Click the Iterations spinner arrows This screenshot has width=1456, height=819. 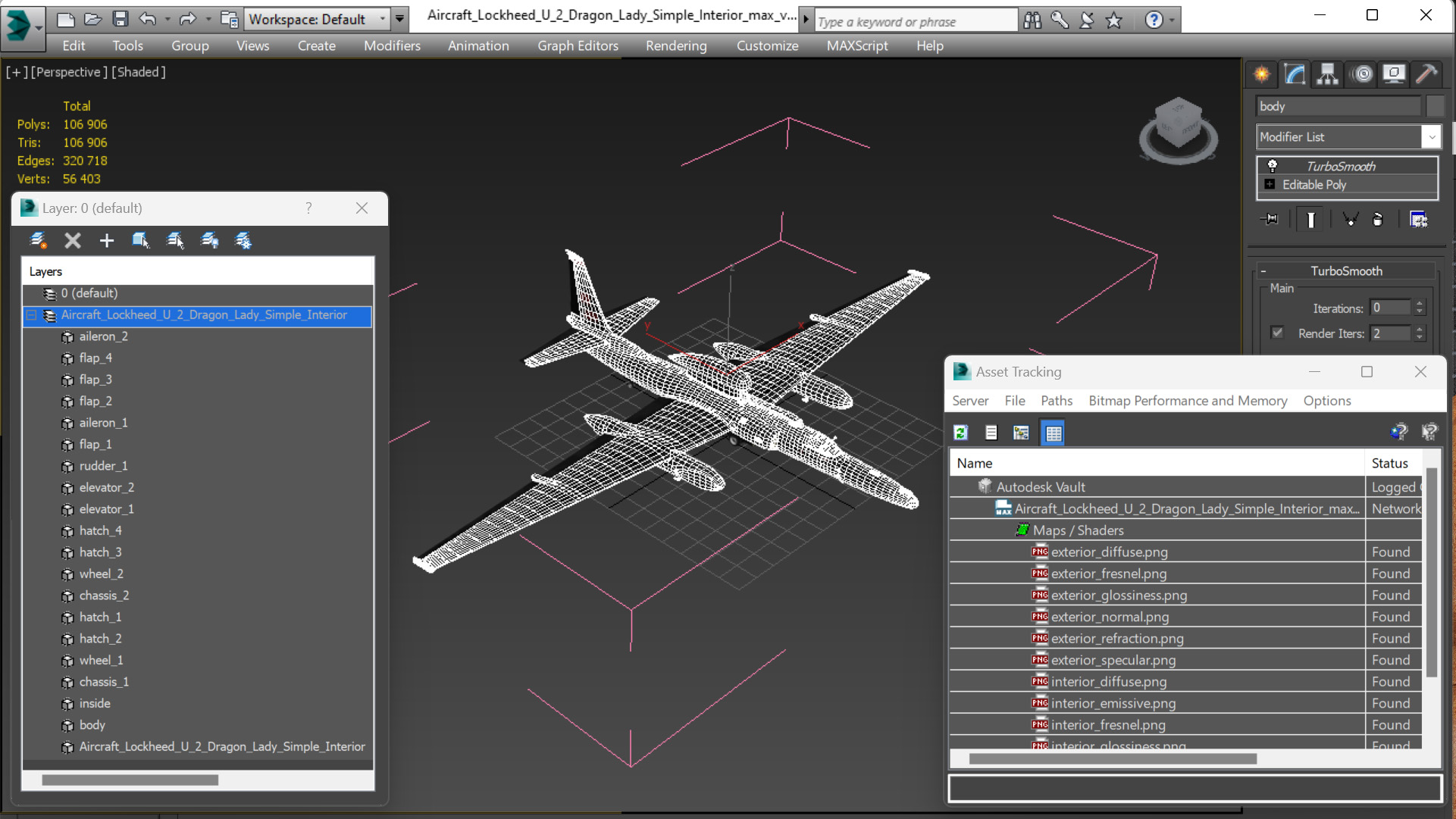click(x=1420, y=308)
